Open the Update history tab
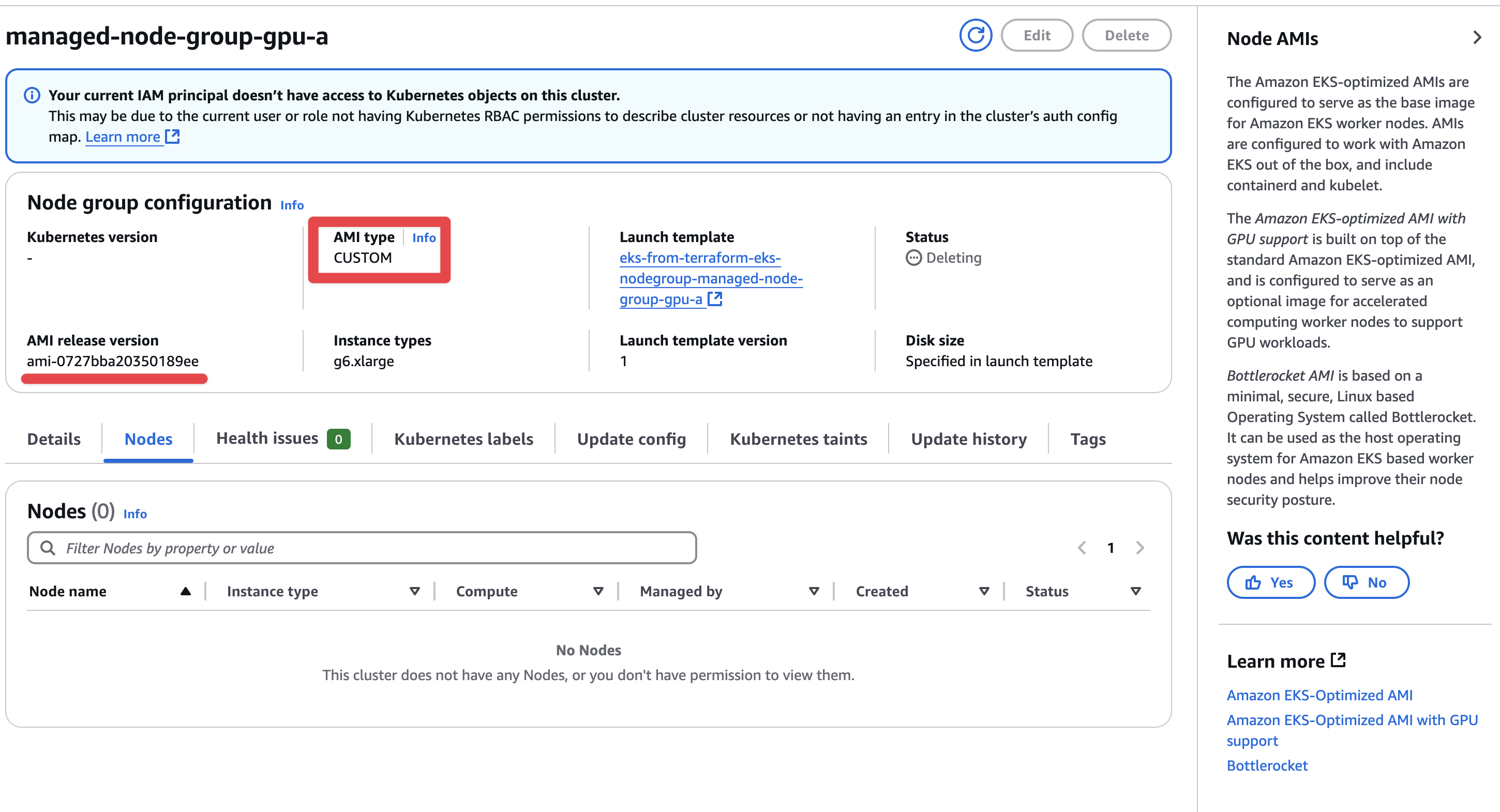Viewport: 1500px width, 812px height. 968,439
